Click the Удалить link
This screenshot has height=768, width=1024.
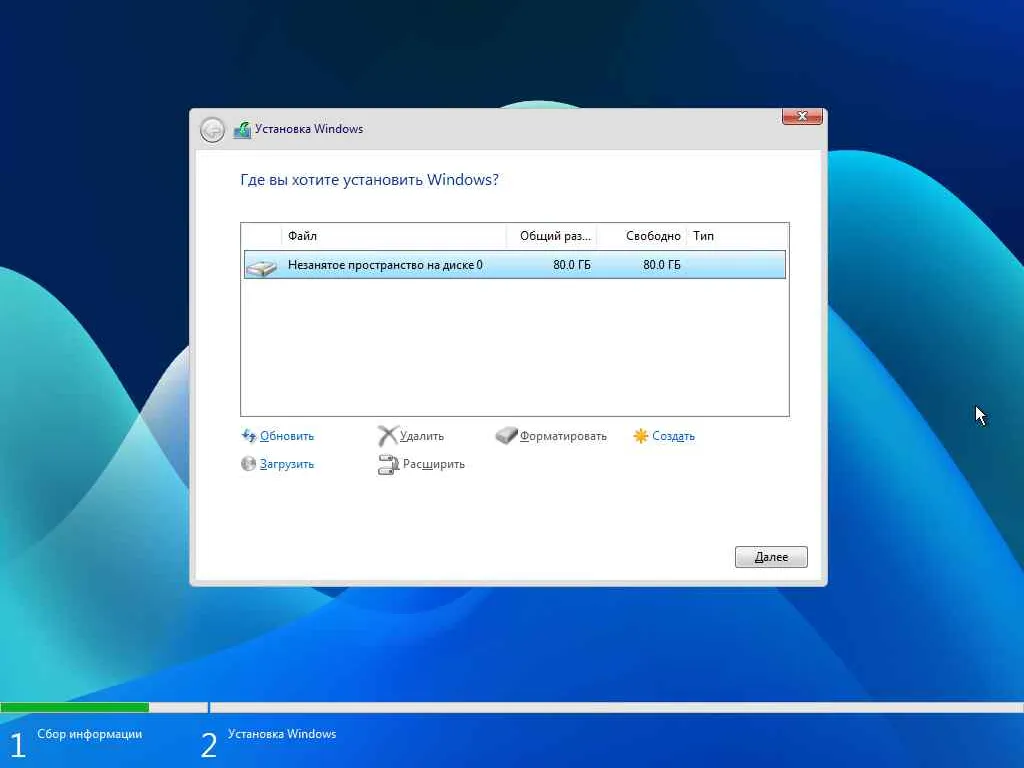(422, 436)
